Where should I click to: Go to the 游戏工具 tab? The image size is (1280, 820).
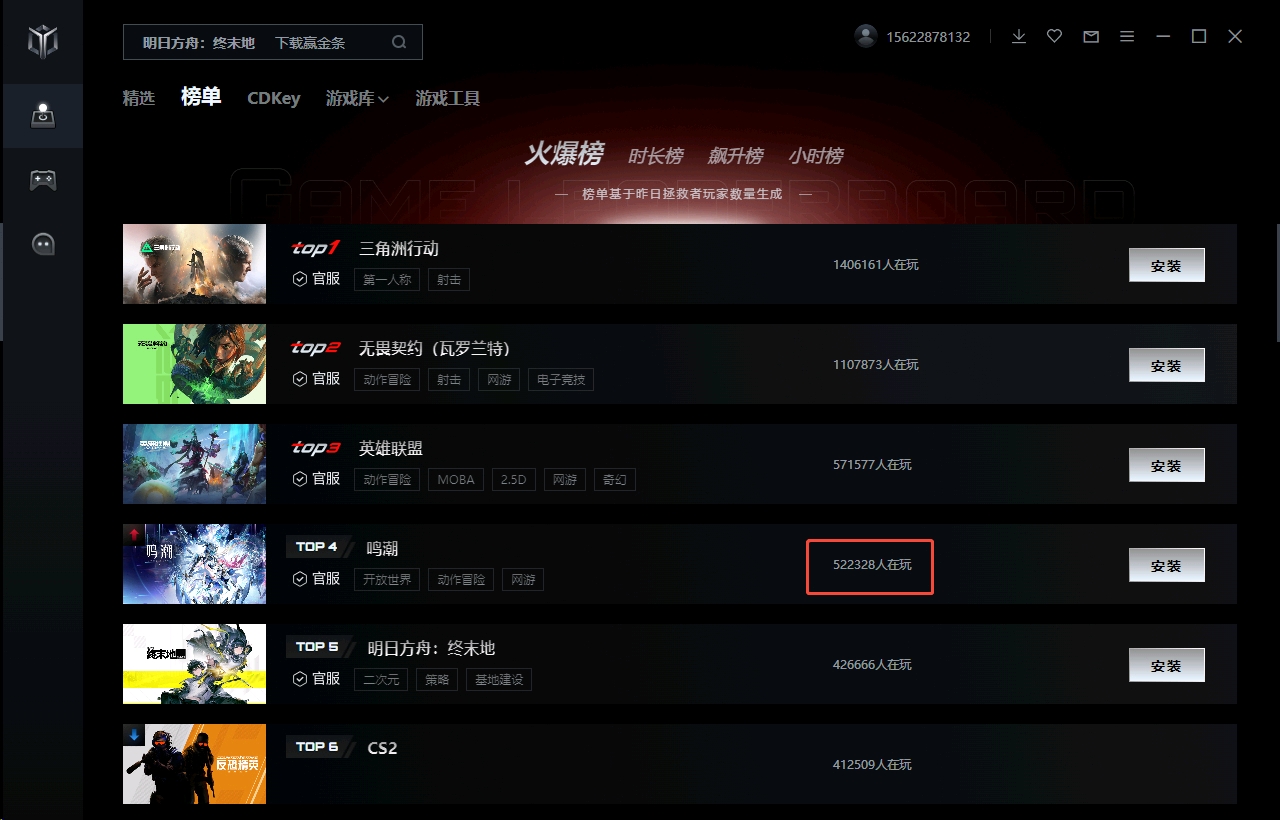[448, 98]
